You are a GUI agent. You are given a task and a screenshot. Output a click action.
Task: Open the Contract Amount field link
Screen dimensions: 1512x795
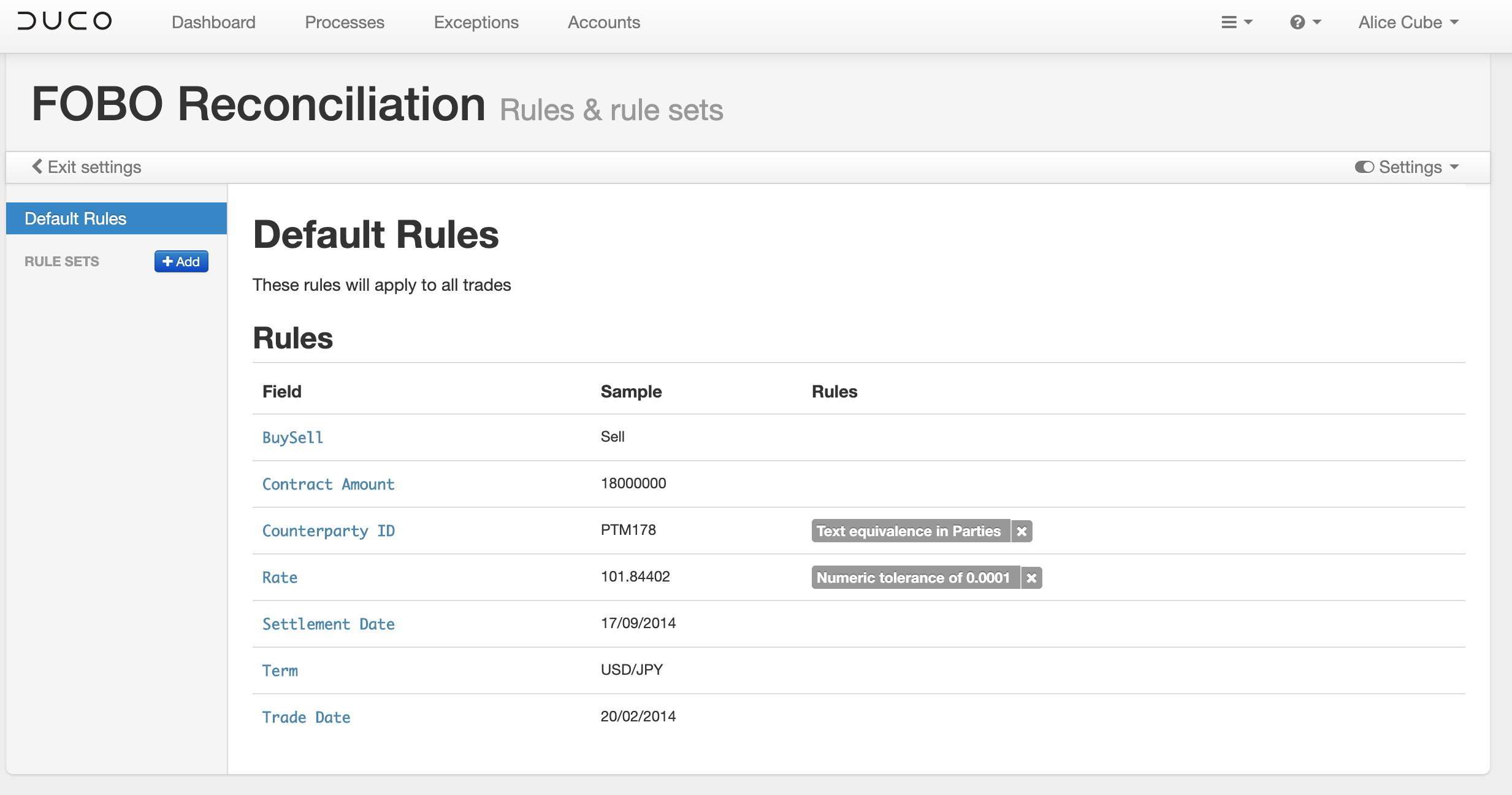pos(328,484)
